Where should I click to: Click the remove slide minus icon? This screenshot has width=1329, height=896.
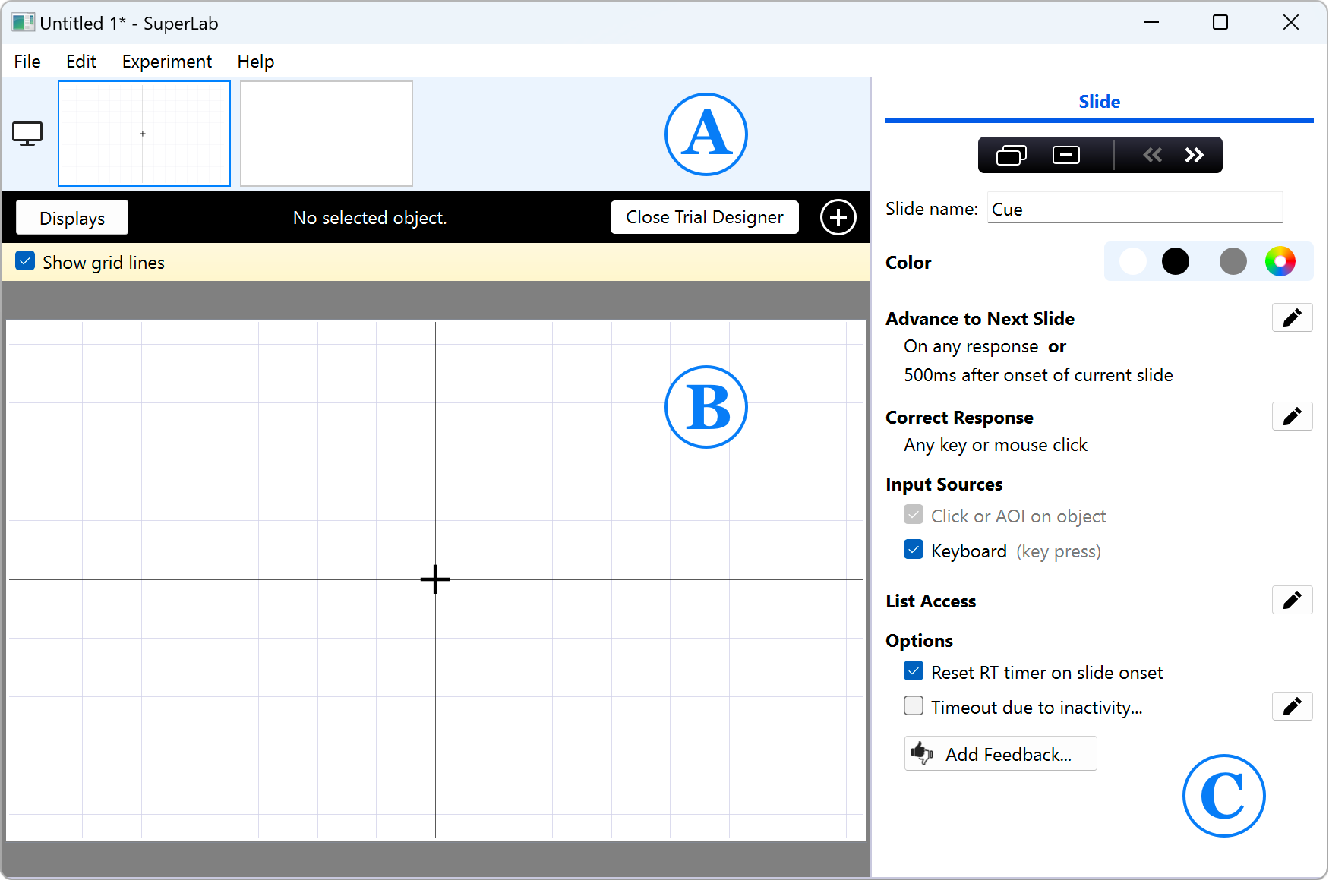1066,155
